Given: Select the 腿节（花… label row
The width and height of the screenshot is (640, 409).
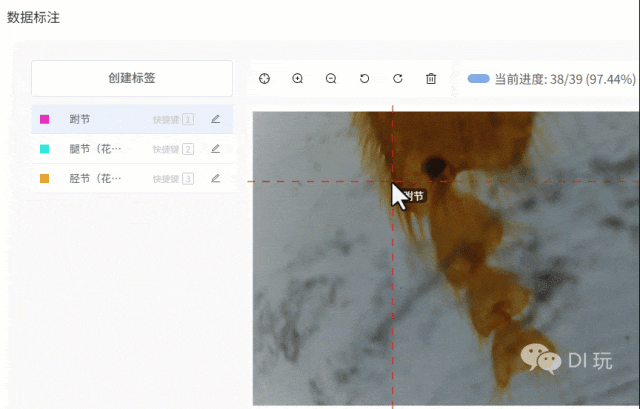Looking at the screenshot, I should coord(132,149).
